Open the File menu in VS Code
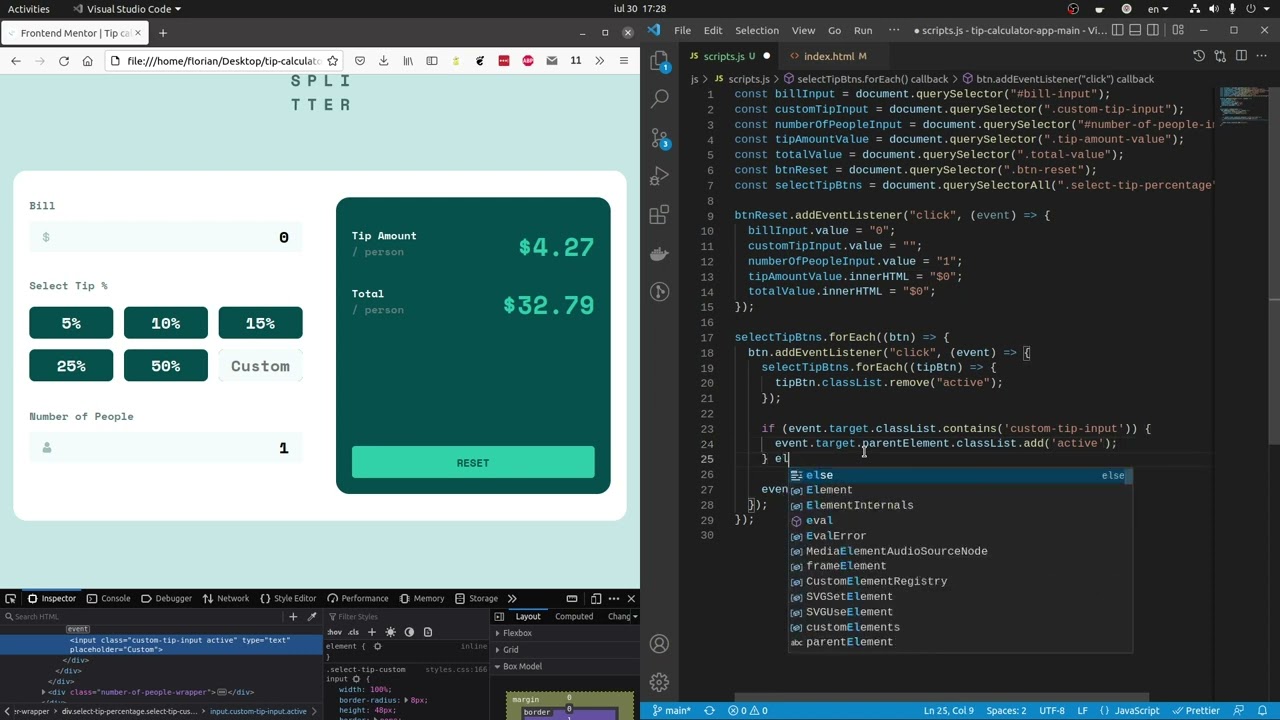This screenshot has height=720, width=1280. coord(682,31)
